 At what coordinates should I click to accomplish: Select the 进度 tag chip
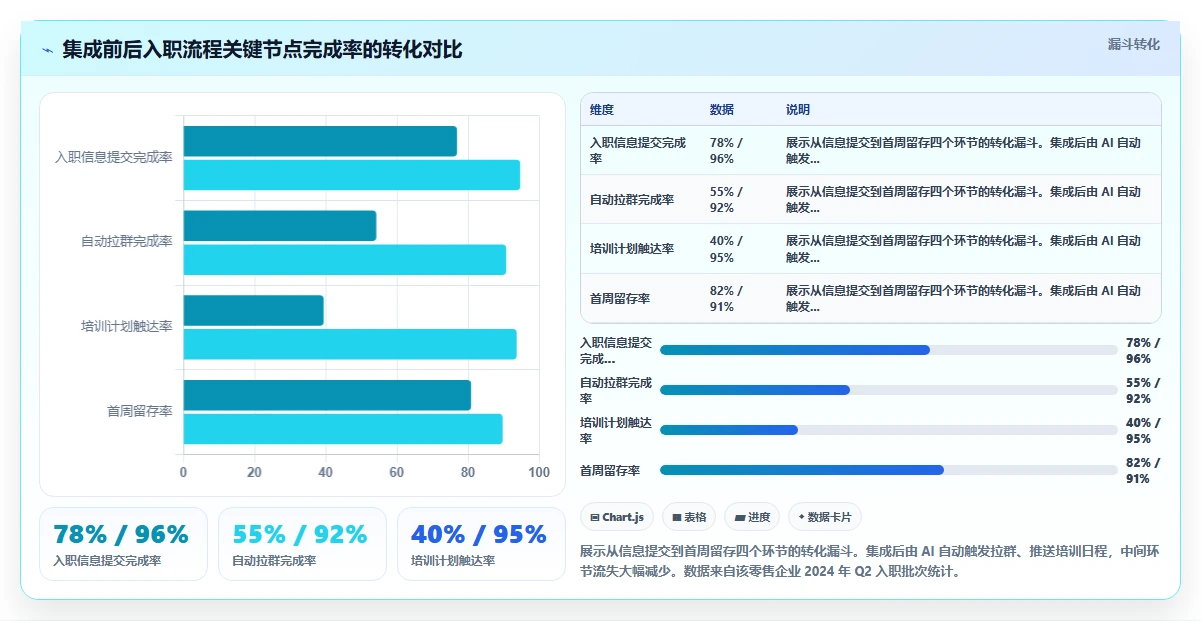click(x=752, y=517)
